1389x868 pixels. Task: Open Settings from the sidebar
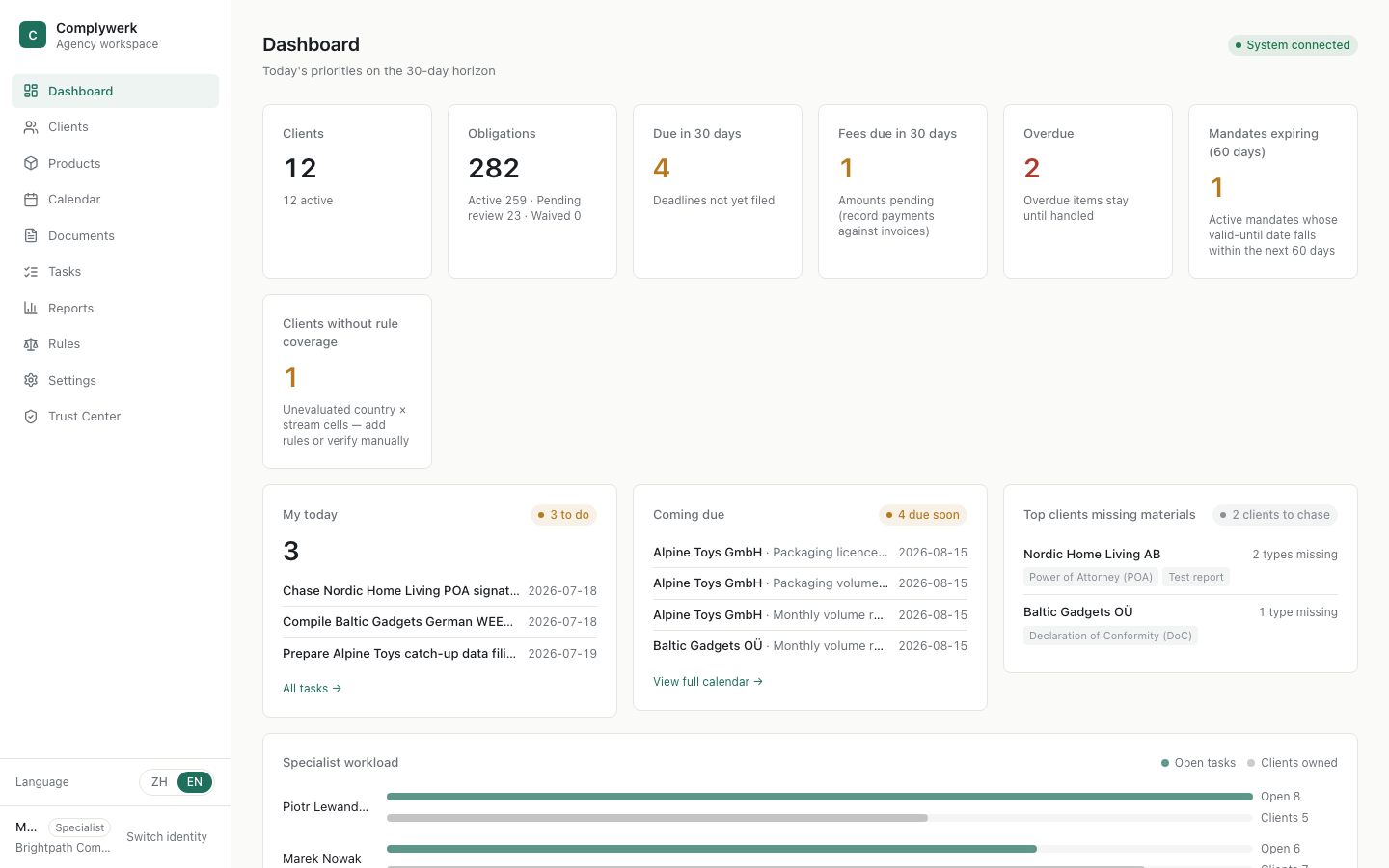(x=115, y=380)
